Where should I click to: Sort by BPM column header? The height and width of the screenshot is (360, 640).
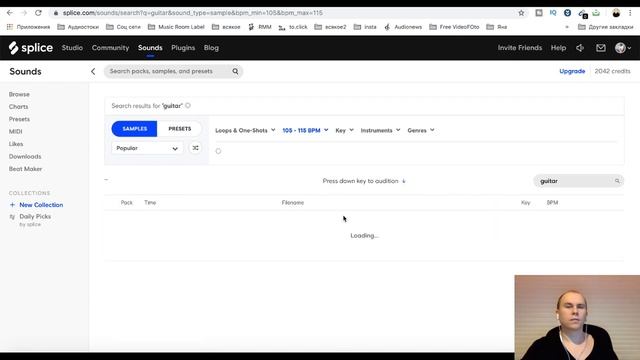tap(552, 203)
